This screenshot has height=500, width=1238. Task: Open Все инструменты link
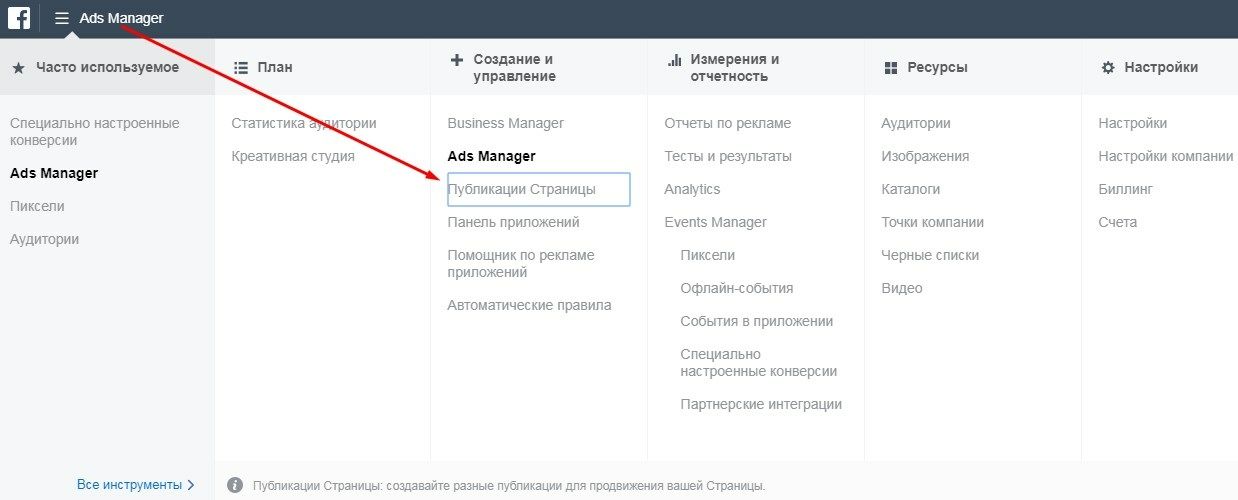[129, 485]
